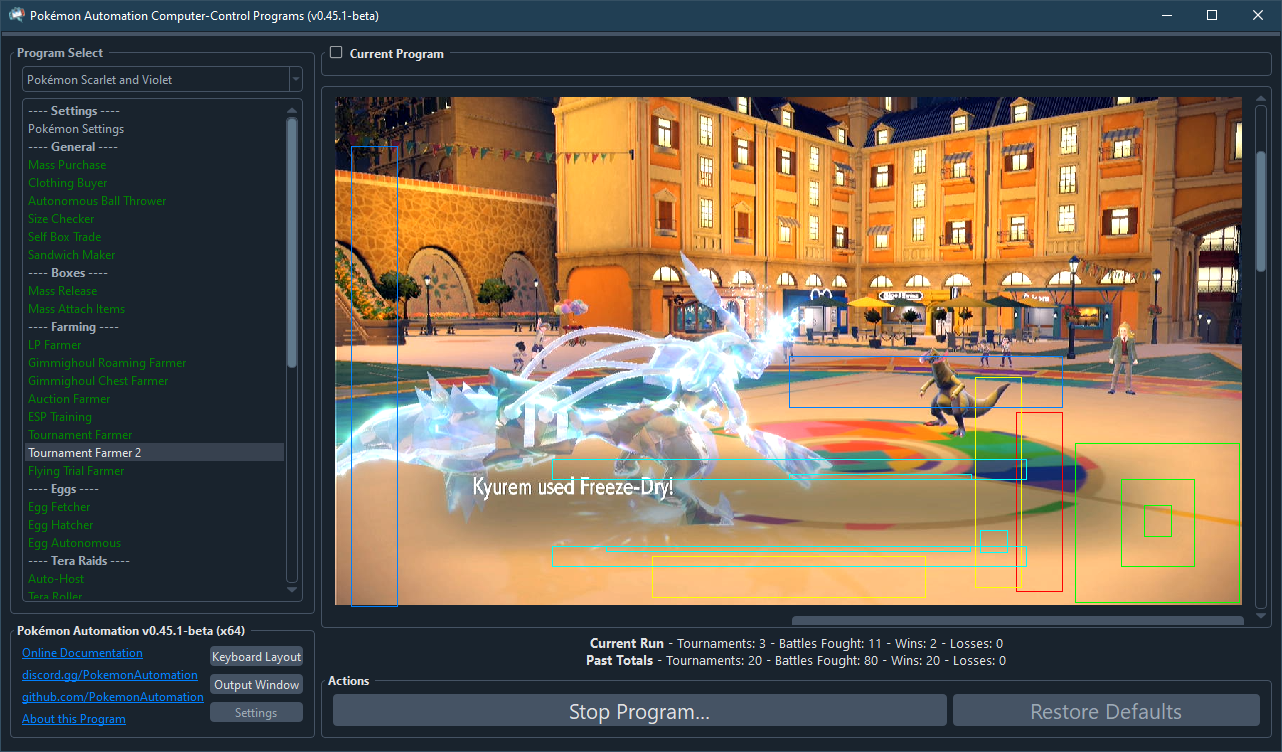The height and width of the screenshot is (752, 1282).
Task: Show the Output Window
Action: tap(256, 685)
